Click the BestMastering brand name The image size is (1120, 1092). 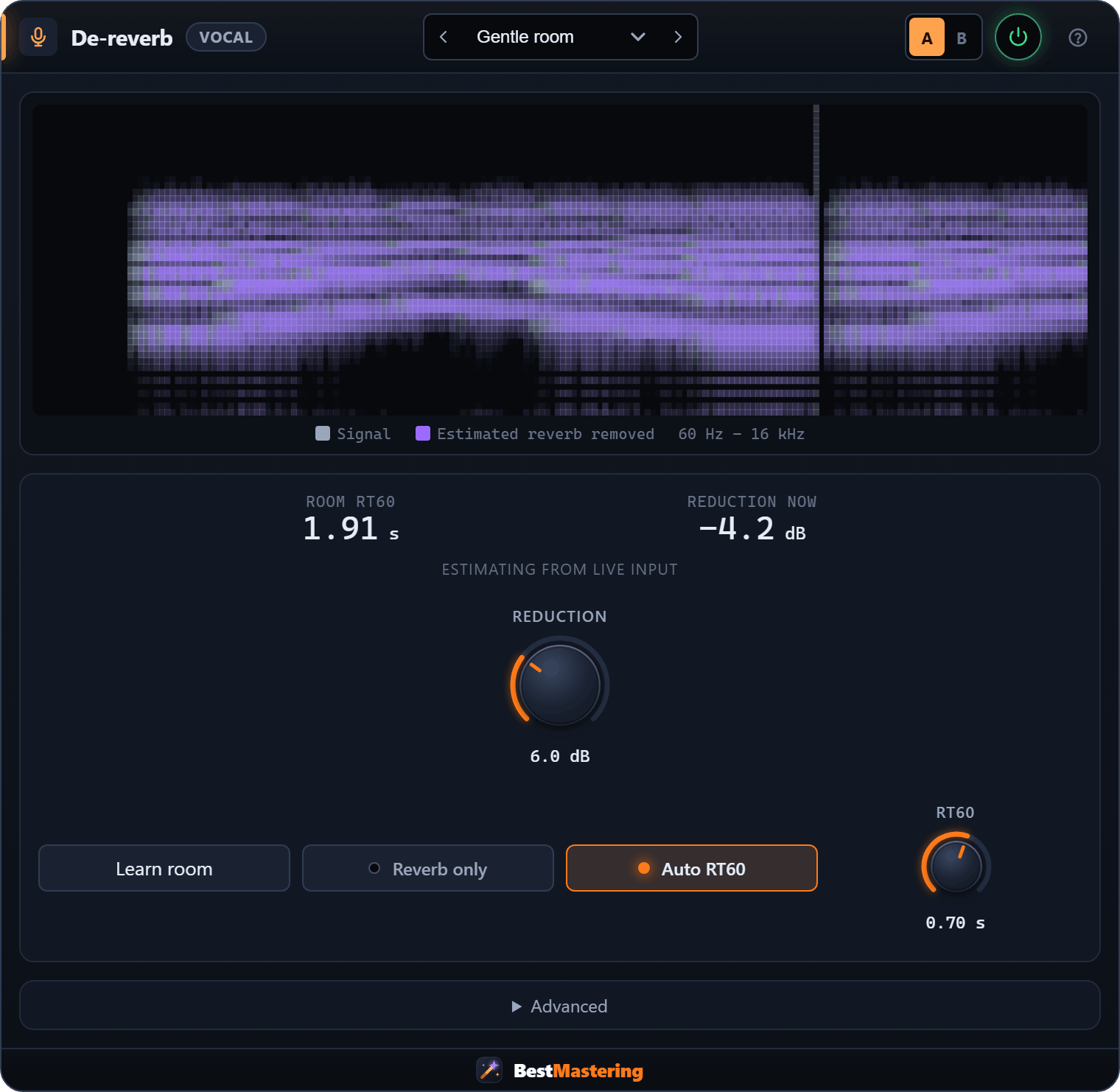point(578,1071)
